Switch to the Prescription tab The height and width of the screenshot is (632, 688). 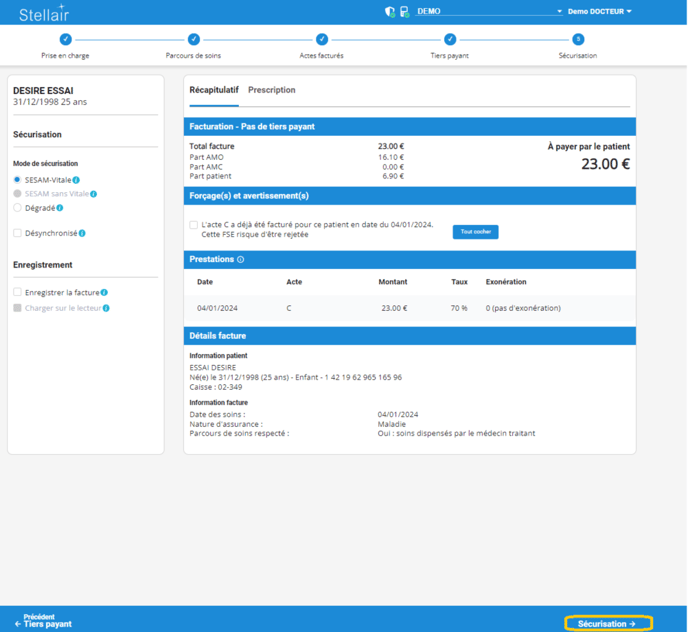pos(271,90)
